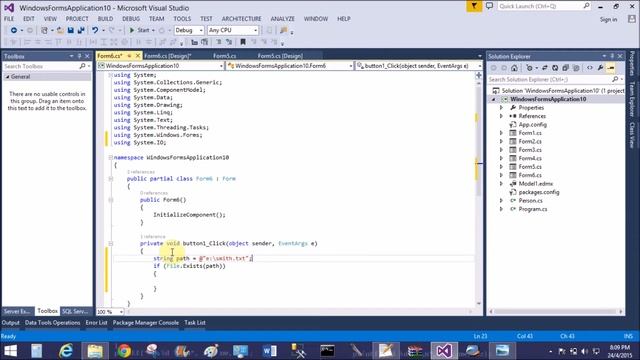Viewport: 640px width, 360px height.
Task: Open the Team Explorer side tab
Action: point(632,99)
